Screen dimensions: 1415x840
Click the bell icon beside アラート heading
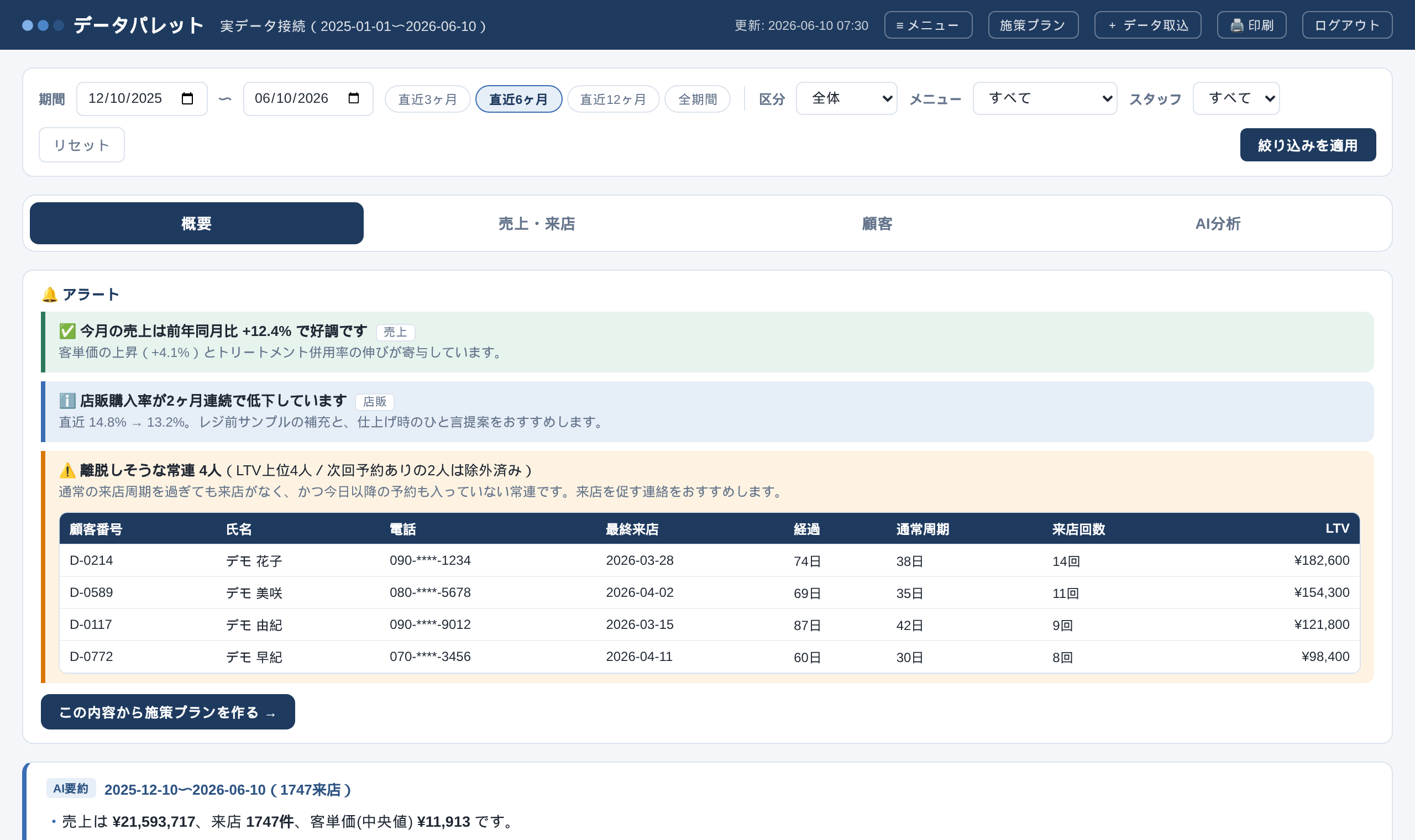click(50, 295)
